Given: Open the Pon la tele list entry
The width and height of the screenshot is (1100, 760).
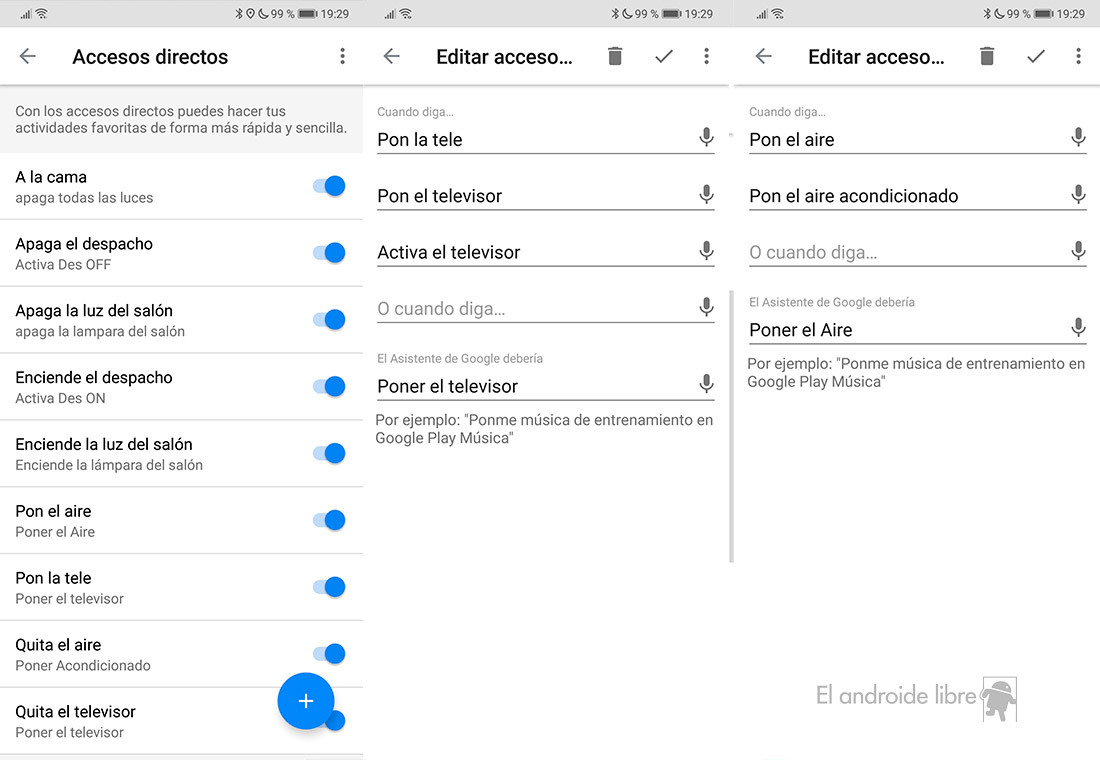Looking at the screenshot, I should (x=181, y=587).
